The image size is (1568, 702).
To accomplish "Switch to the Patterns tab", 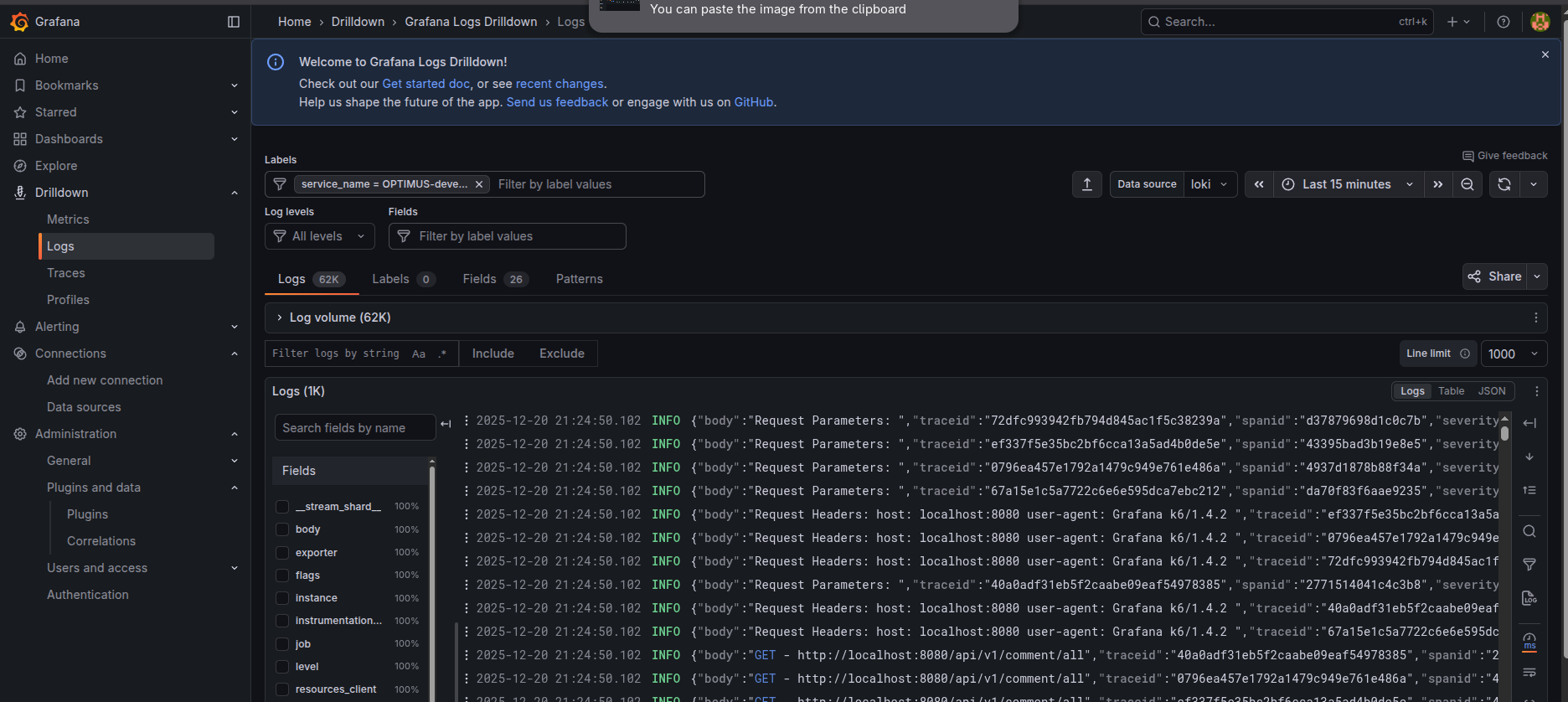I will [x=579, y=279].
